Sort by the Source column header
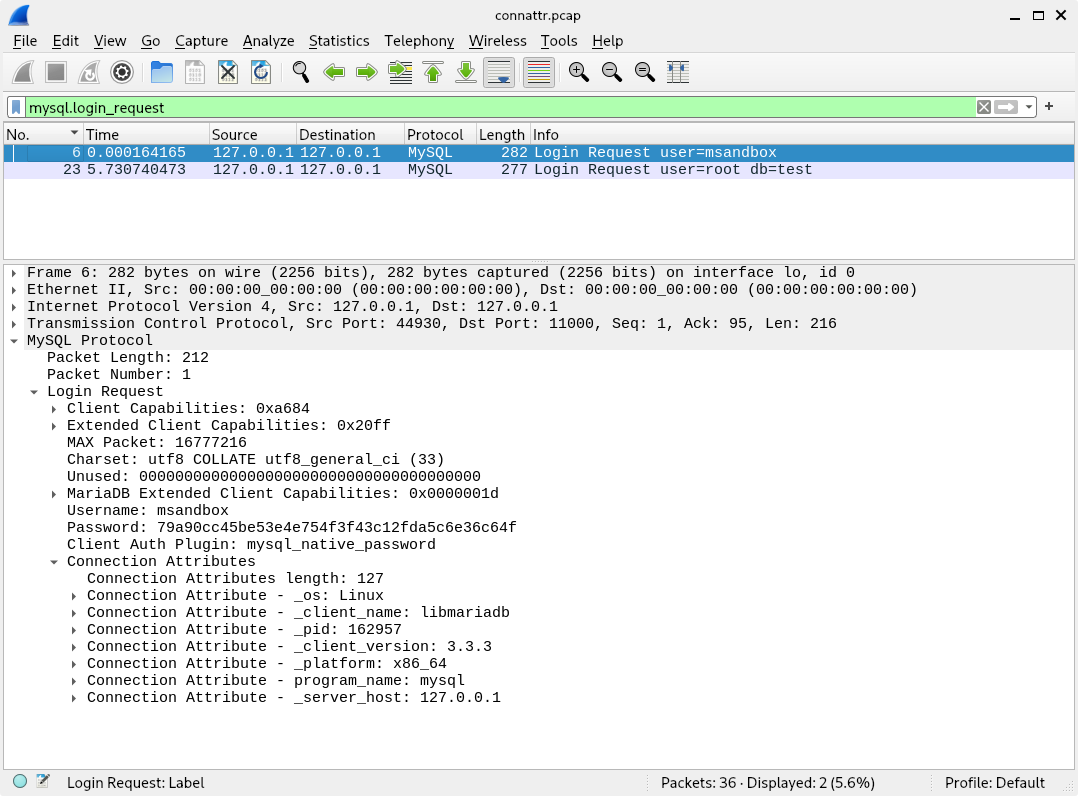This screenshot has height=796, width=1078. coord(252,135)
